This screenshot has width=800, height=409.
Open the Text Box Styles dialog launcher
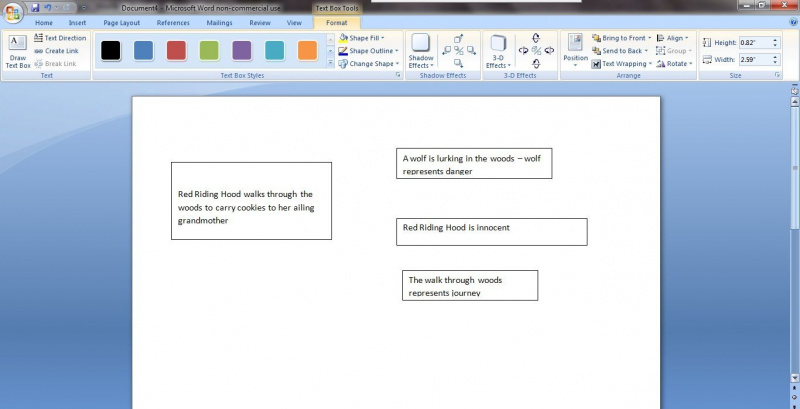pyautogui.click(x=397, y=75)
